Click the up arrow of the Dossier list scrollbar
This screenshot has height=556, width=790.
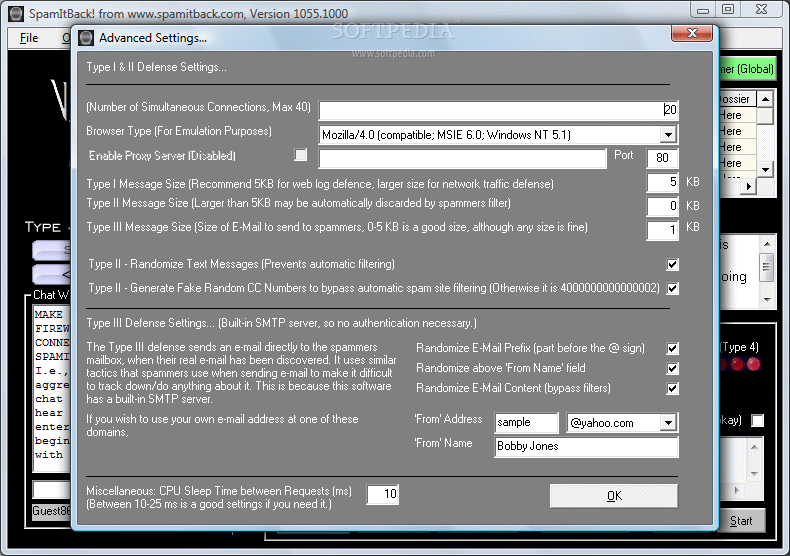click(x=765, y=99)
